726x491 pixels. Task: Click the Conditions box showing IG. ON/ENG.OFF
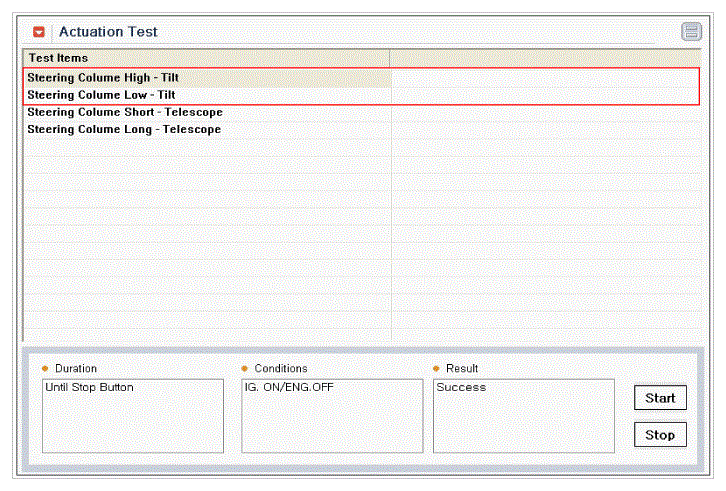pos(332,415)
